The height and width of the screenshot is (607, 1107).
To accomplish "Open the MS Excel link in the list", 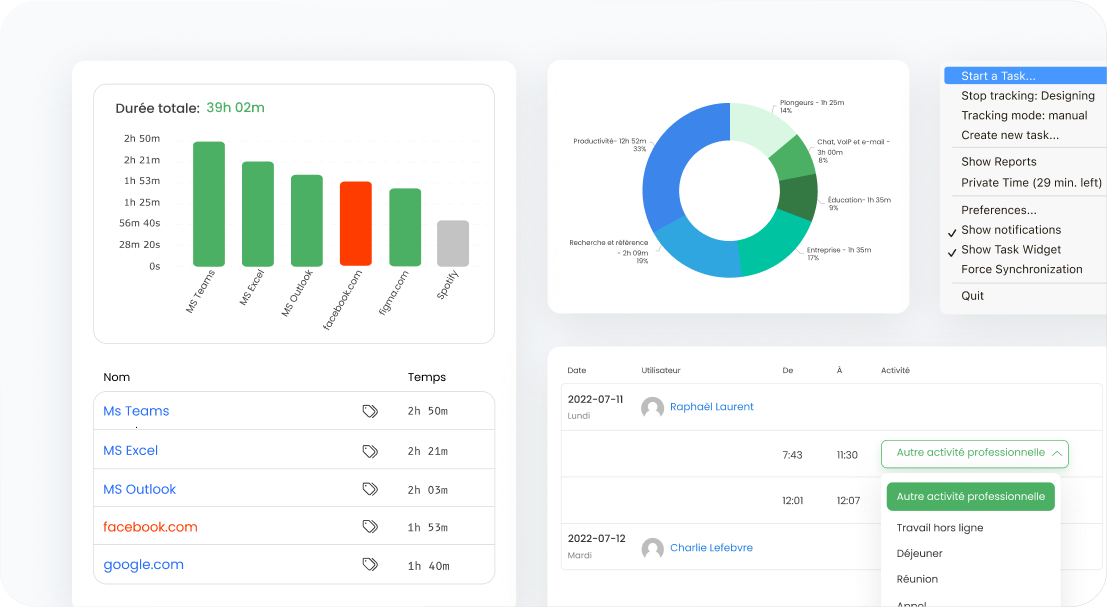I will tap(131, 450).
